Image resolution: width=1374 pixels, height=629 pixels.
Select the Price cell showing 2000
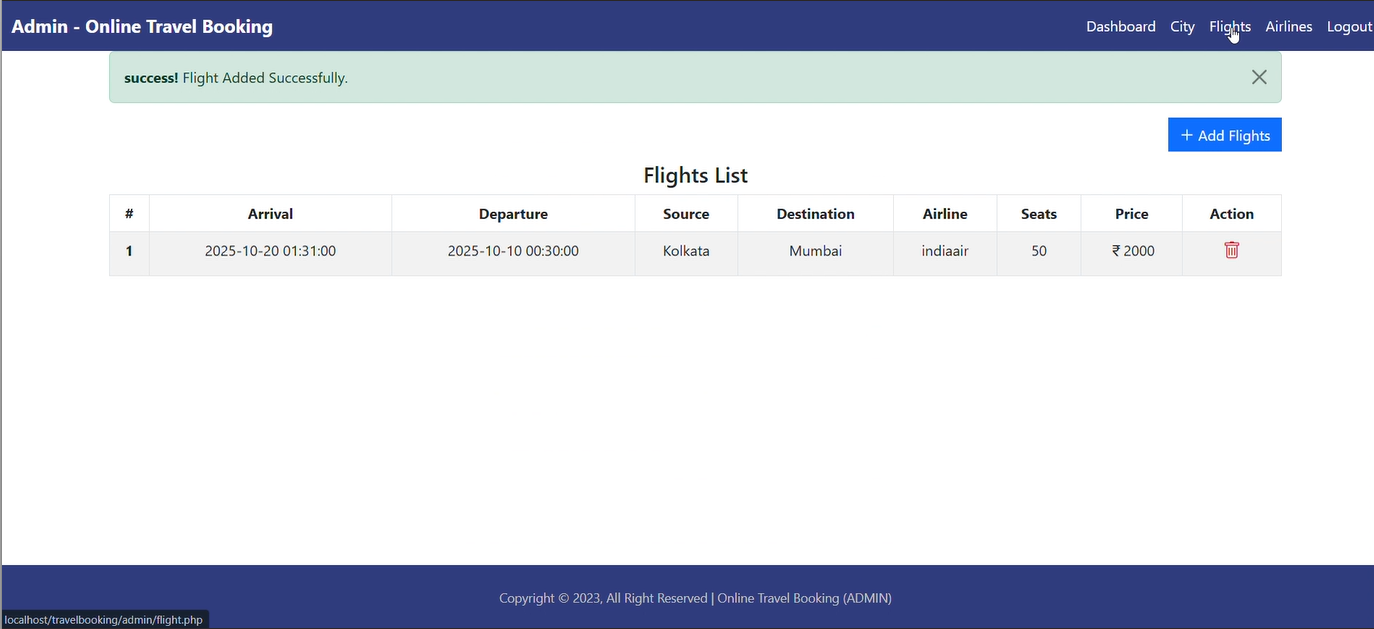coord(1131,250)
